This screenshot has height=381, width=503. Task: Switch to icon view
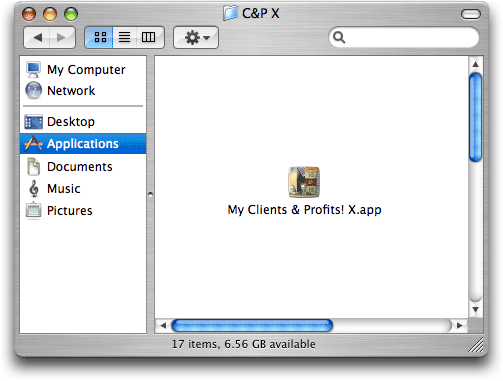click(x=99, y=37)
